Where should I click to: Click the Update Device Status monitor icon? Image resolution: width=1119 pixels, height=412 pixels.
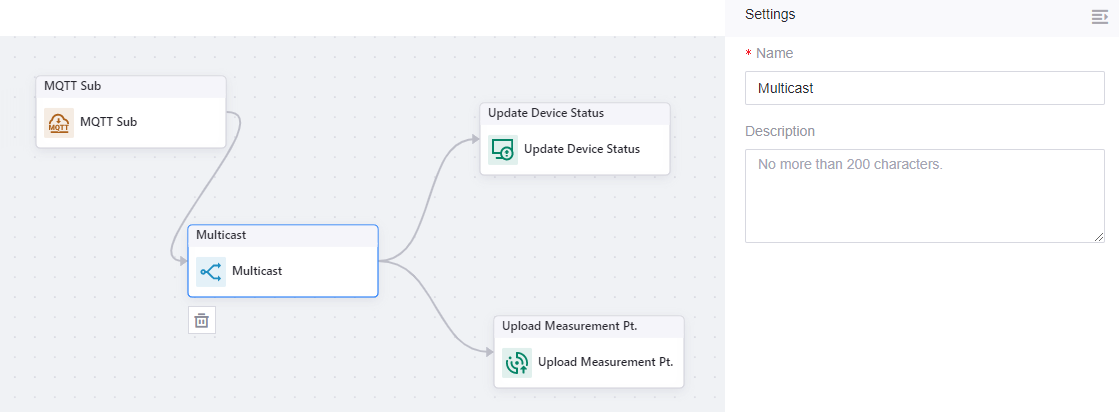(x=503, y=150)
